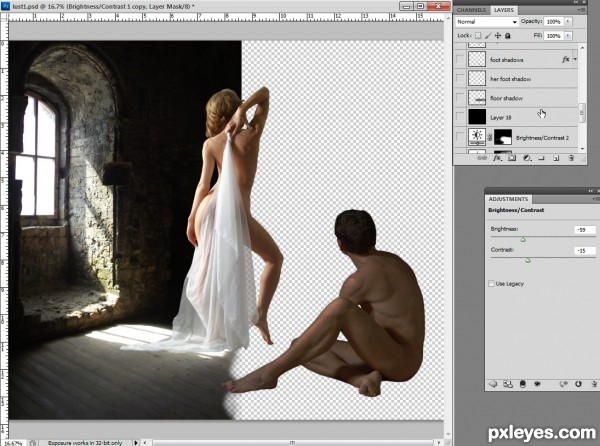The image size is (600, 446).
Task: Add a layer mask
Action: coord(512,158)
